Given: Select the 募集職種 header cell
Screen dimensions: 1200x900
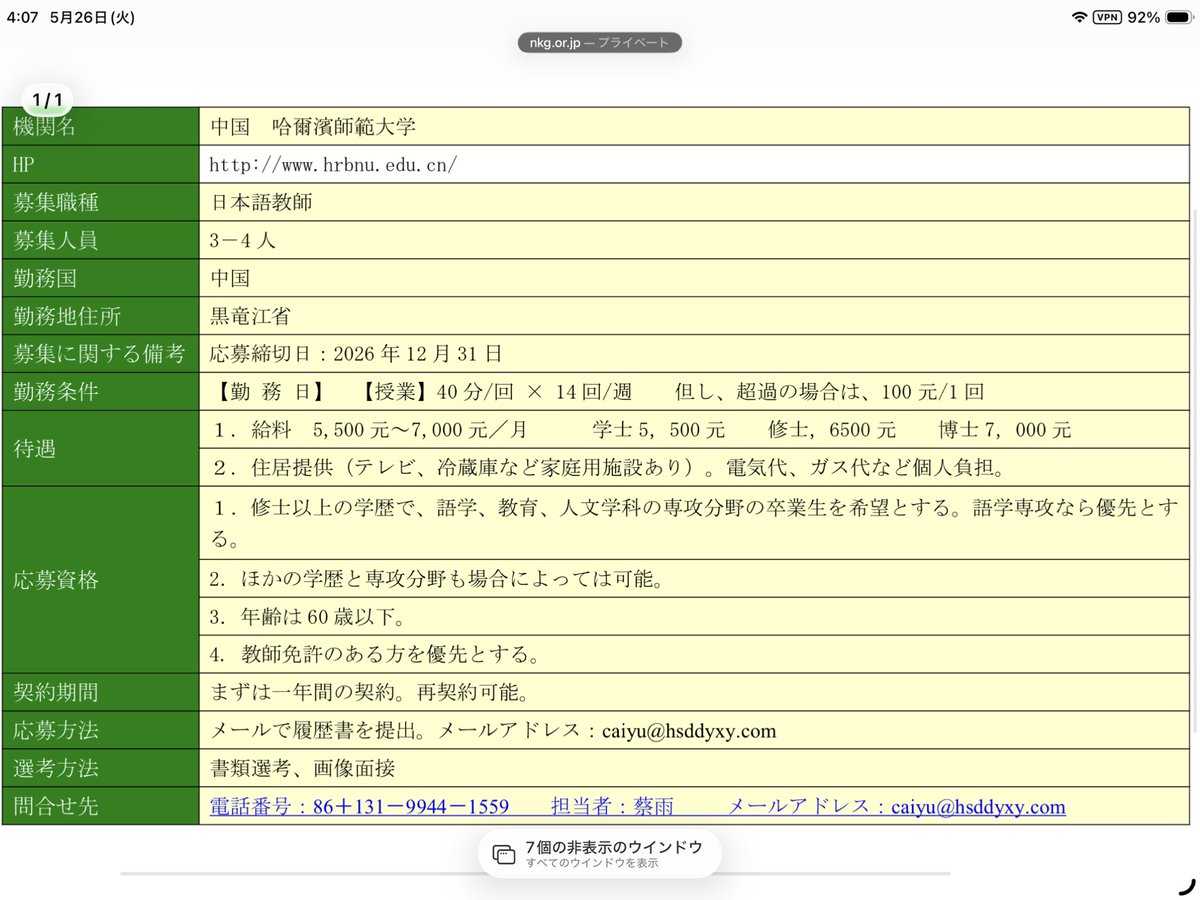Looking at the screenshot, I should tap(100, 203).
